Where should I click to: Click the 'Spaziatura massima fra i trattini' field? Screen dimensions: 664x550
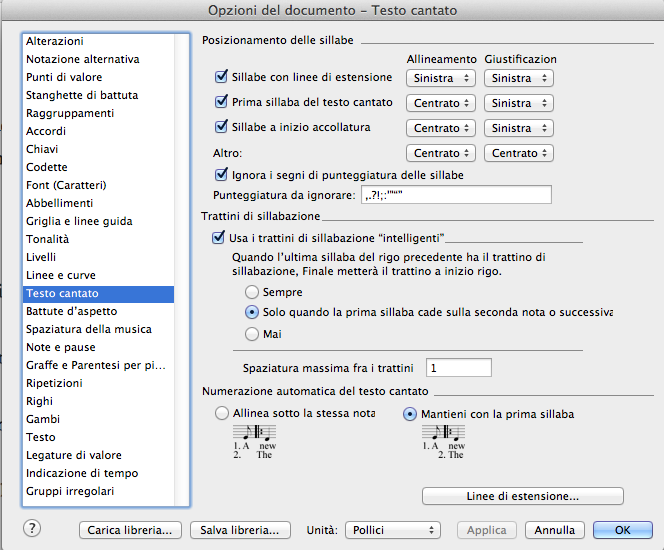(x=459, y=368)
